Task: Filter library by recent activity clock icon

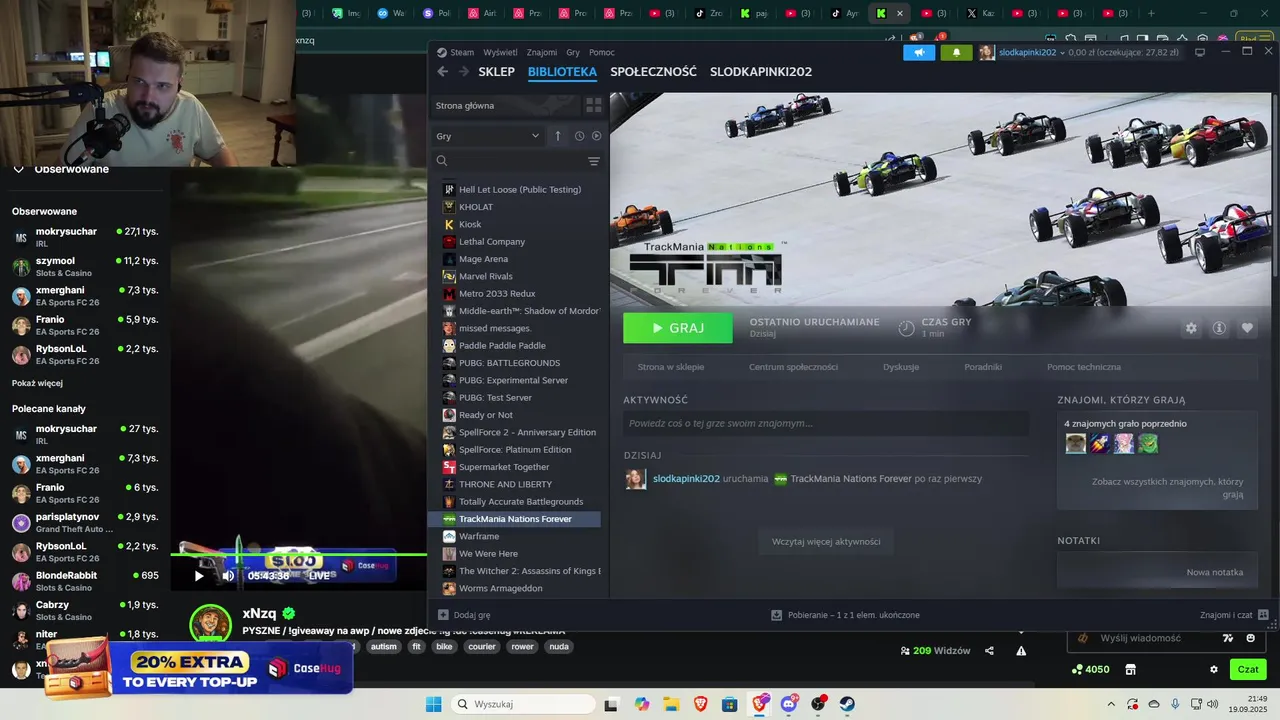Action: coord(579,136)
